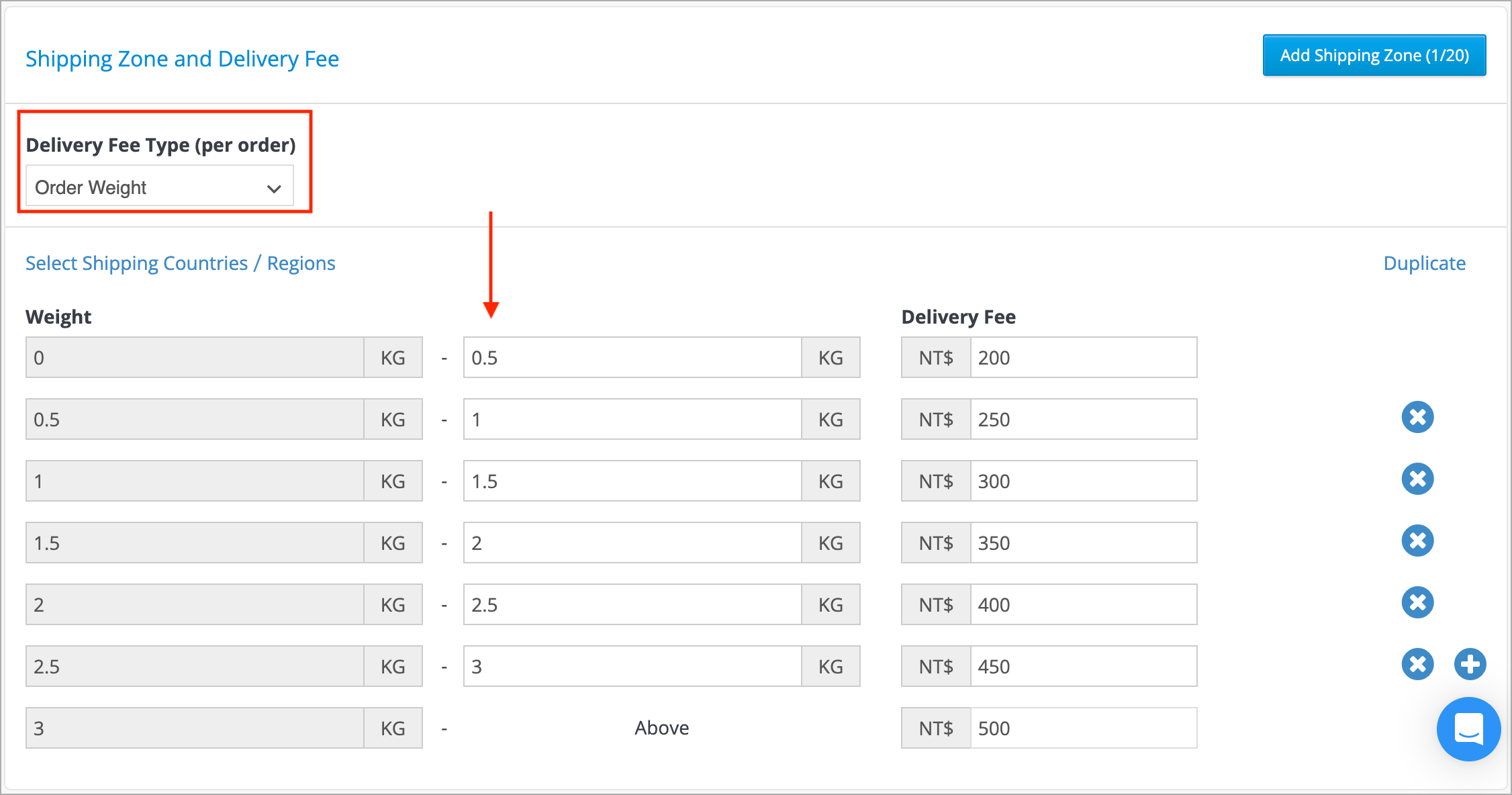Edit the upper weight field showing 3
The height and width of the screenshot is (795, 1512).
(x=632, y=667)
